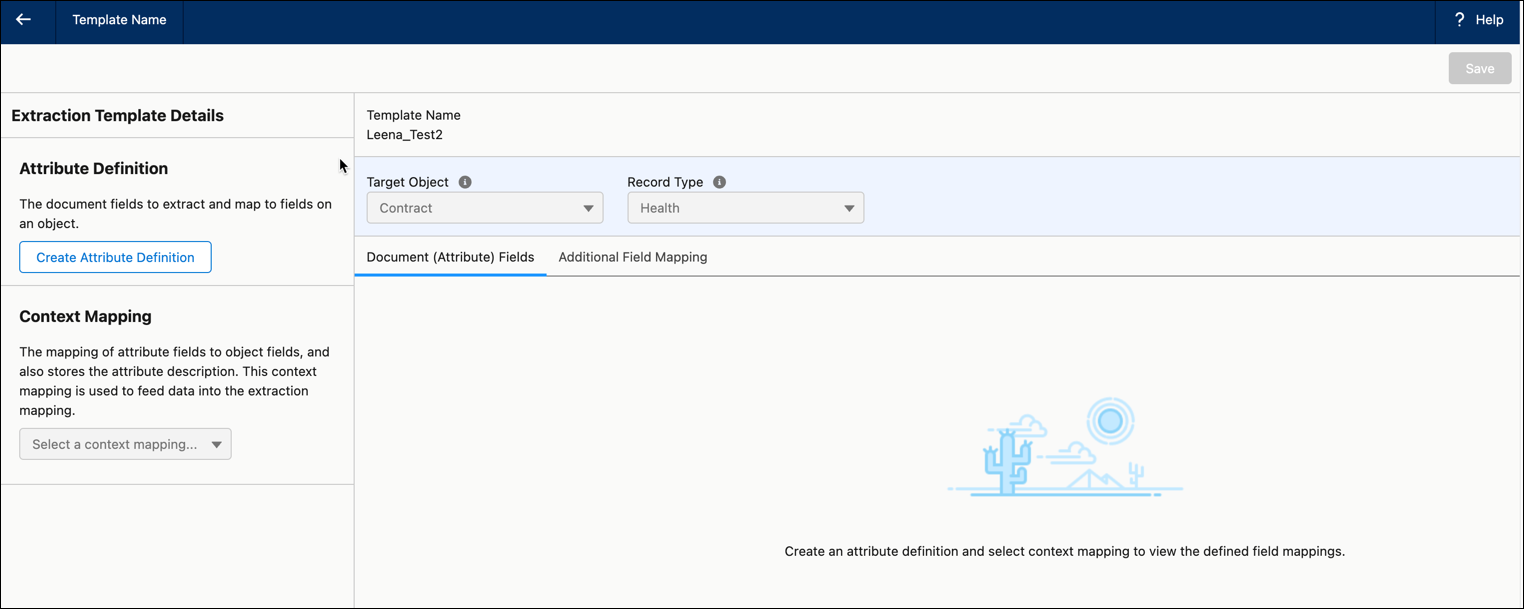The image size is (1524, 609).
Task: Select the Health value in Record Type
Action: (x=658, y=207)
